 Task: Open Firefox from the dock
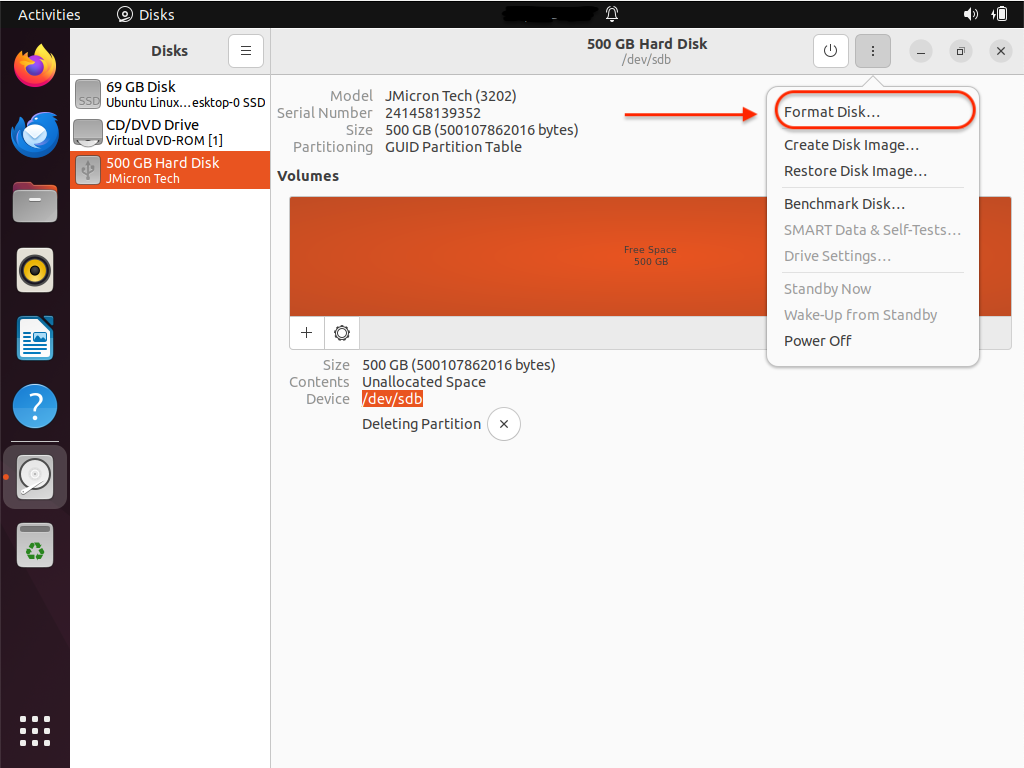[35, 67]
